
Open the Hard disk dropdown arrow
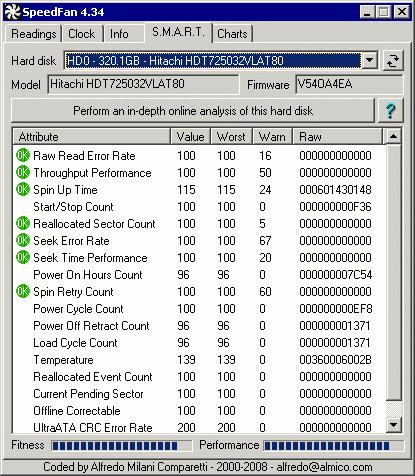[369, 61]
